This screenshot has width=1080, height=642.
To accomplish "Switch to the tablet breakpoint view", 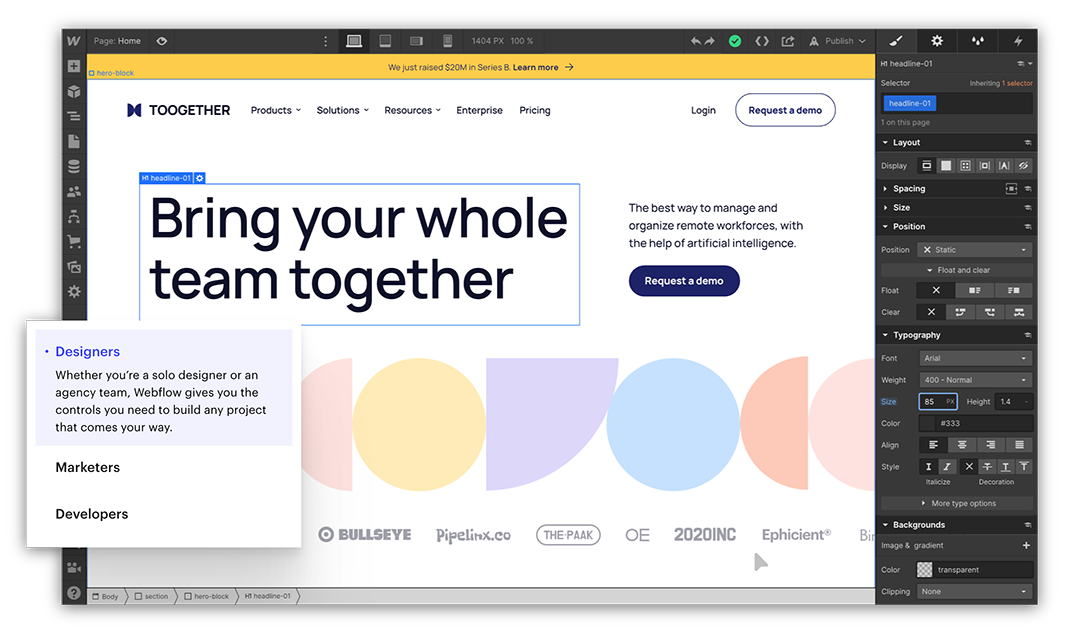I will [x=385, y=41].
